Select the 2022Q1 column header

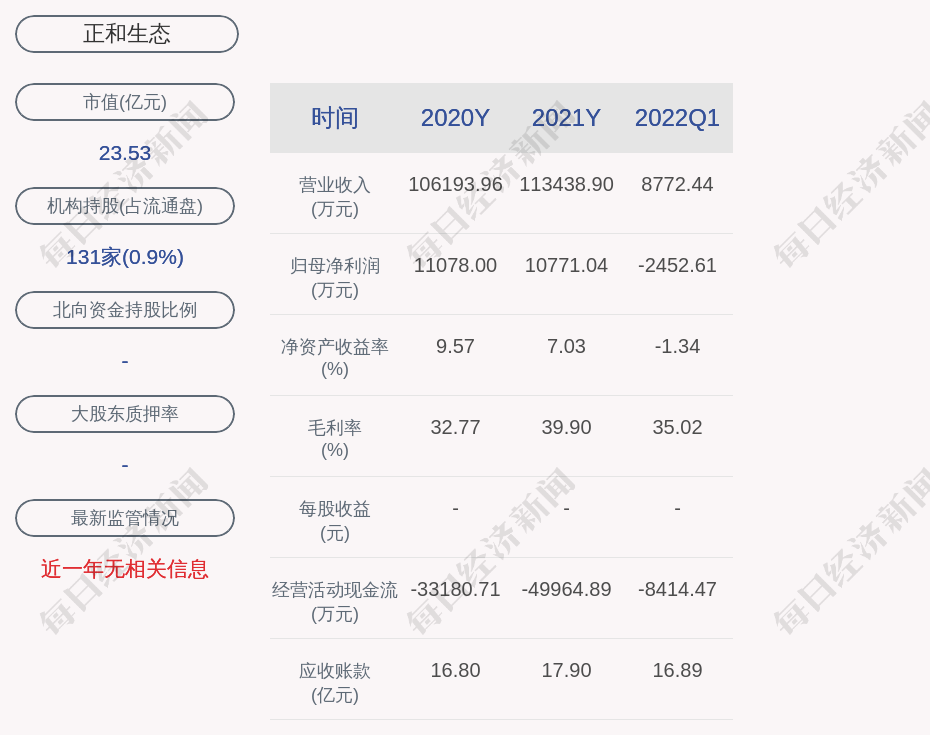[x=677, y=118]
